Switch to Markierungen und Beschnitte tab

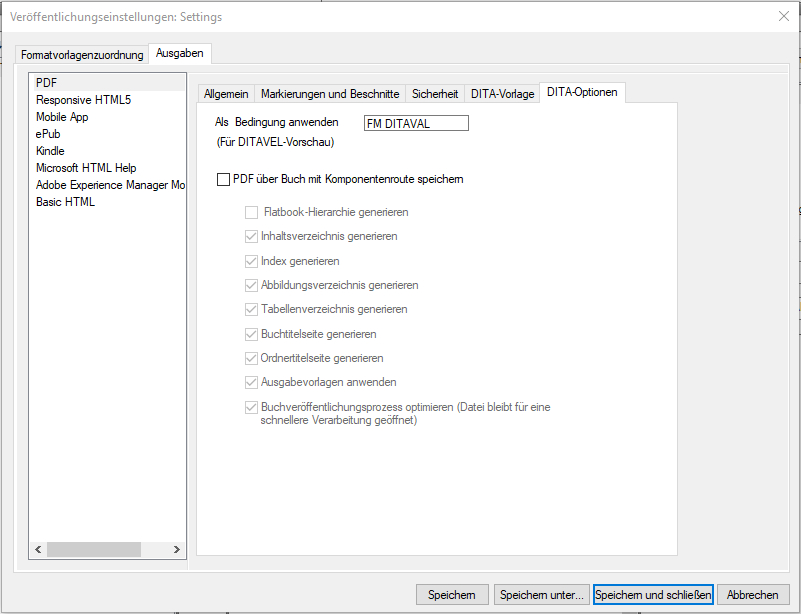tap(330, 93)
